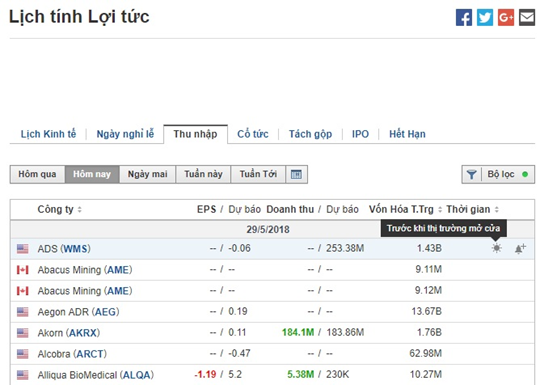The height and width of the screenshot is (385, 540).
Task: Sort by Công ty column arrows
Action: tap(80, 209)
